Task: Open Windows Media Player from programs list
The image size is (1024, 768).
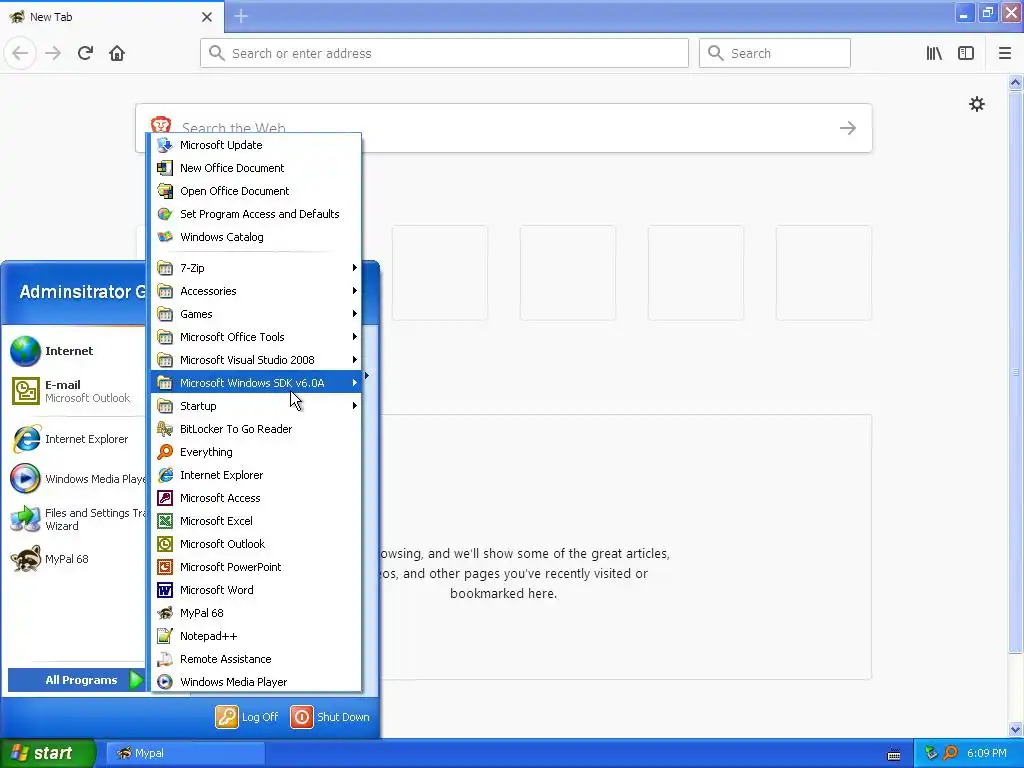Action: point(255,681)
